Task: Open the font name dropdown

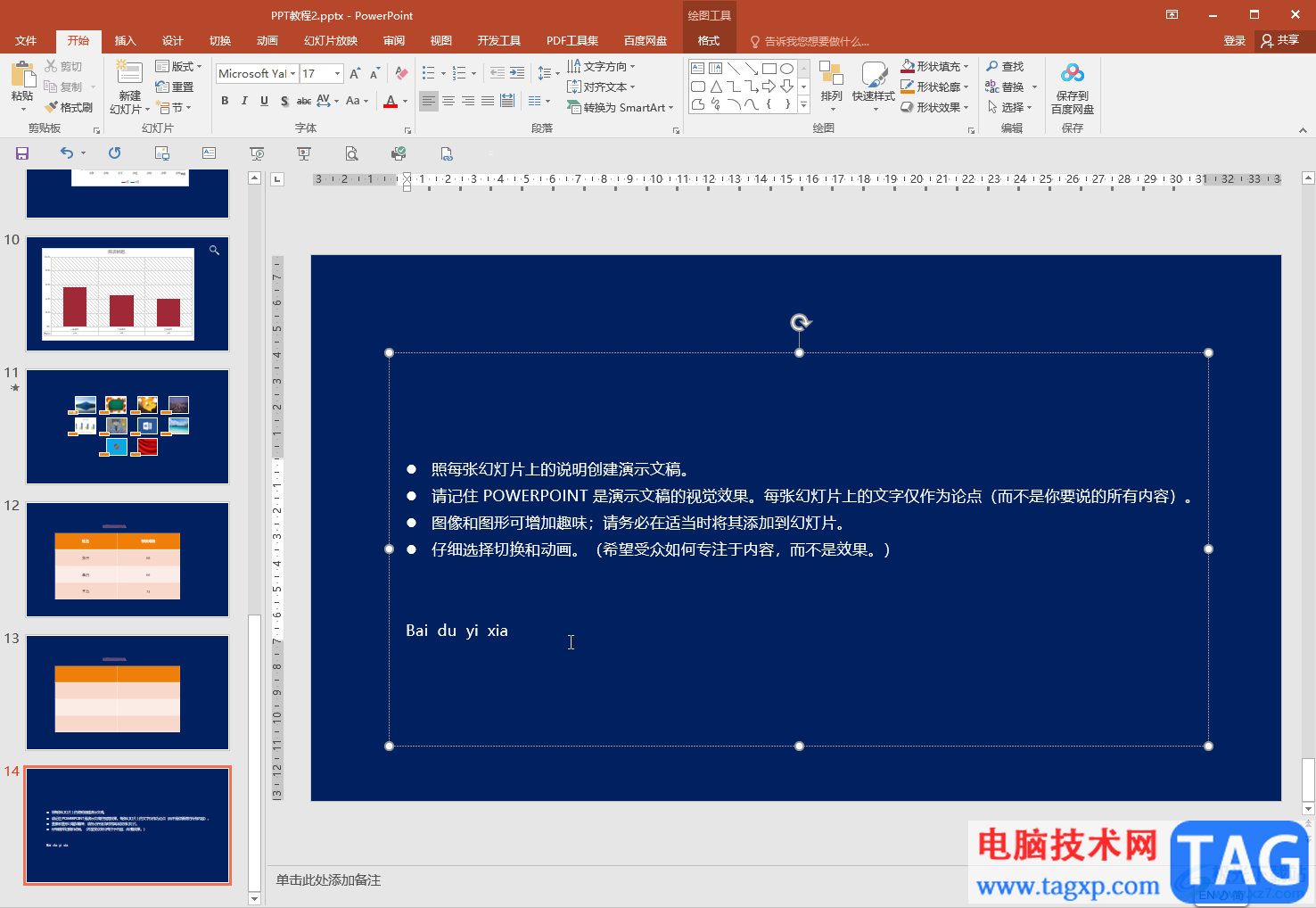Action: tap(292, 74)
